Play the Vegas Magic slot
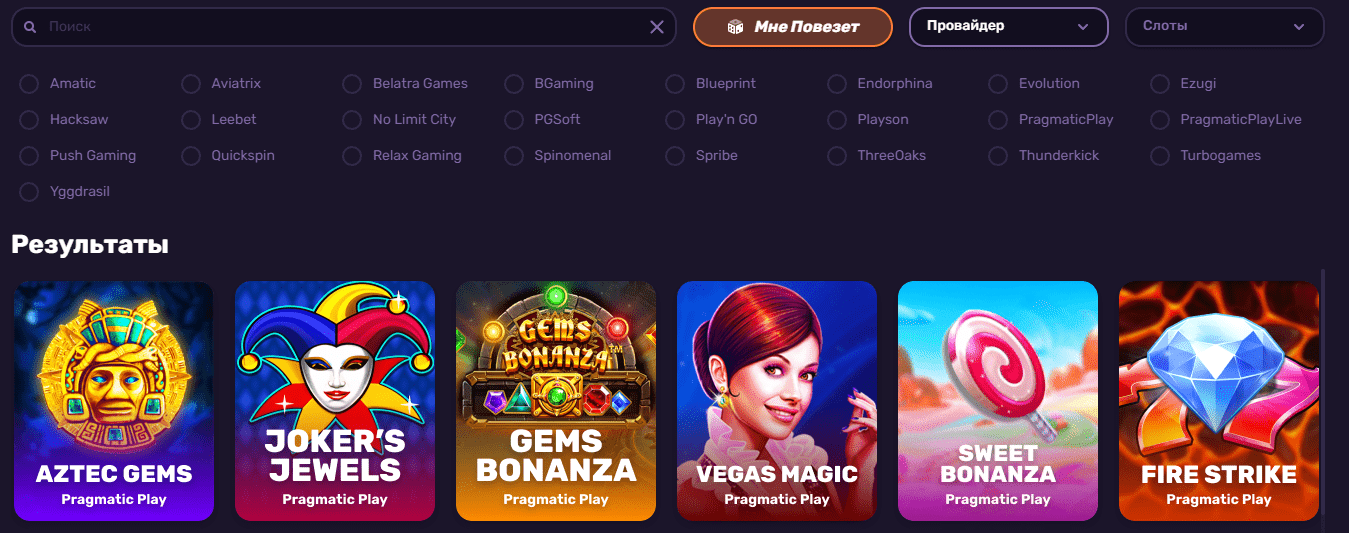1349x533 pixels. [x=777, y=400]
